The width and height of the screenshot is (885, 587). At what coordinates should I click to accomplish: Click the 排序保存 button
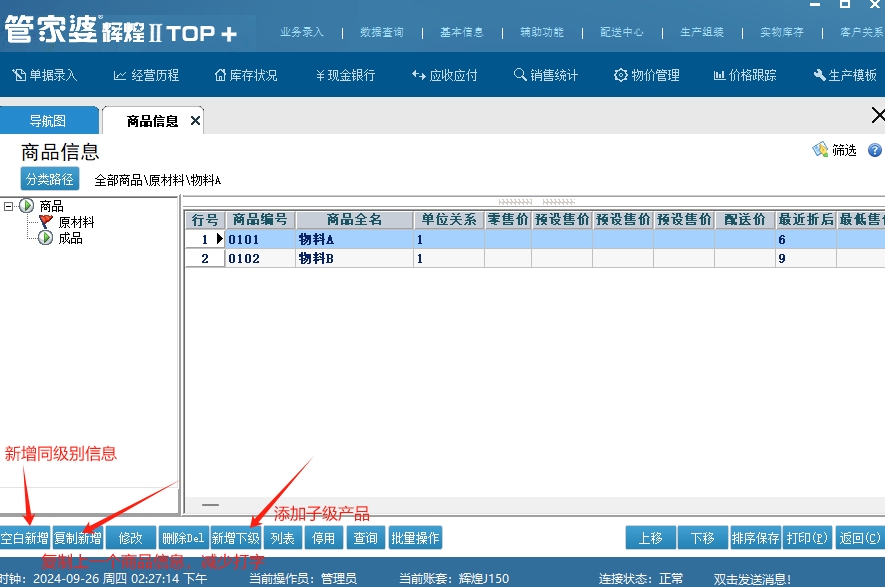click(755, 538)
